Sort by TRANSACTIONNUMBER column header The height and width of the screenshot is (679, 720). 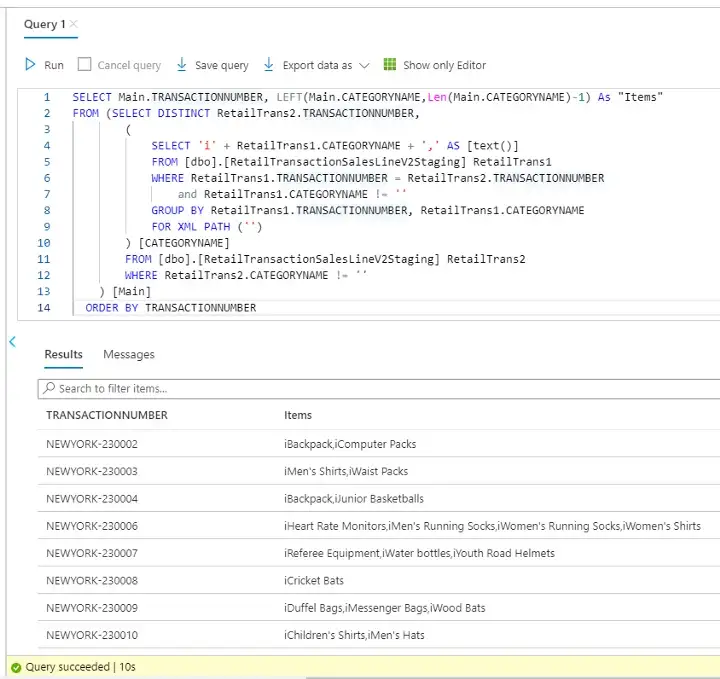107,415
